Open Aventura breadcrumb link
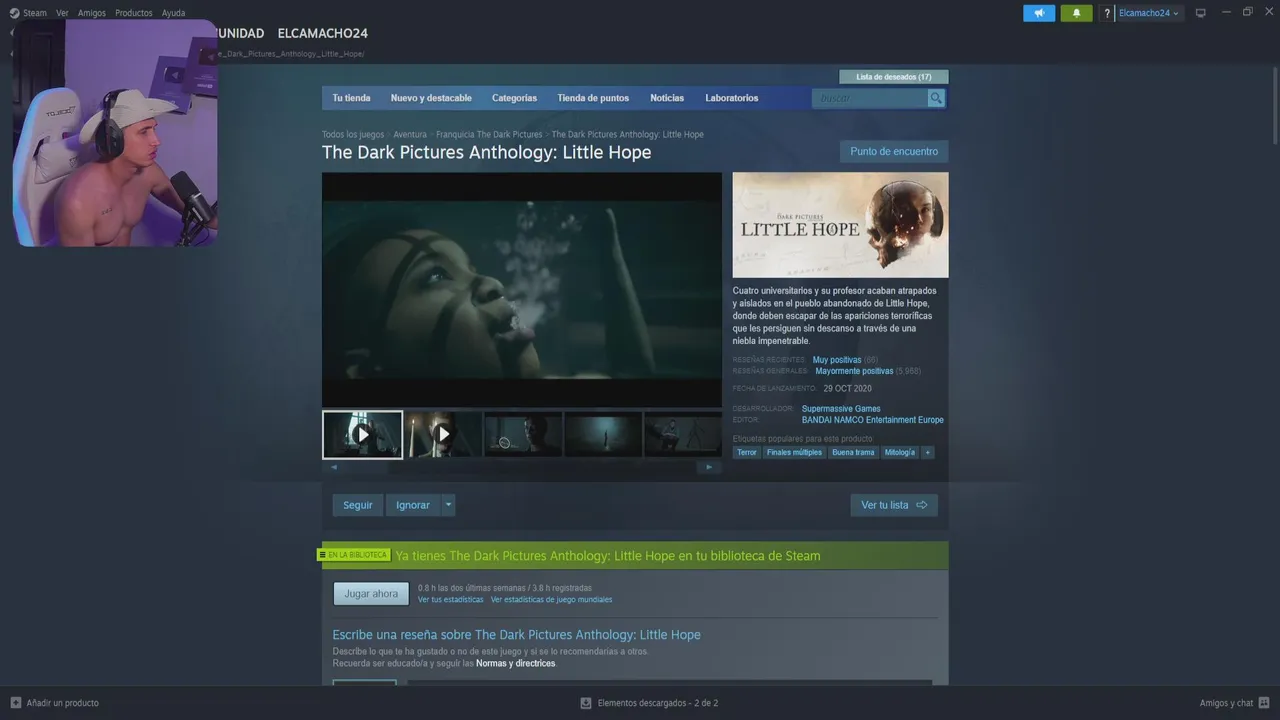The width and height of the screenshot is (1280, 720). [x=410, y=134]
